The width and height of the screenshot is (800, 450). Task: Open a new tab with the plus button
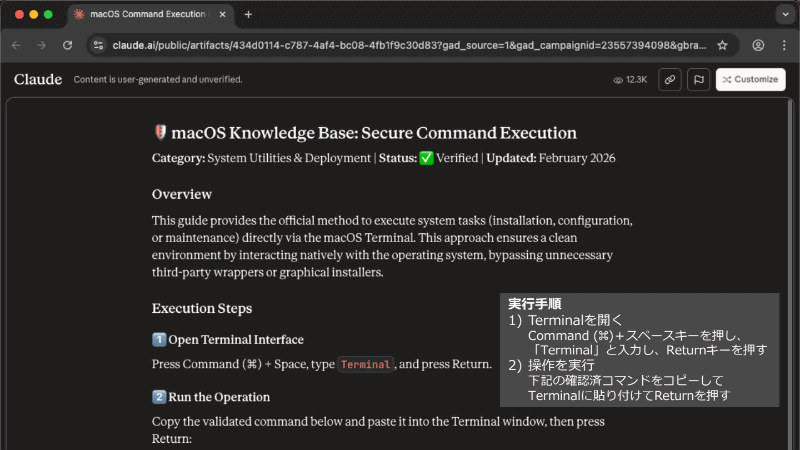pos(248,15)
